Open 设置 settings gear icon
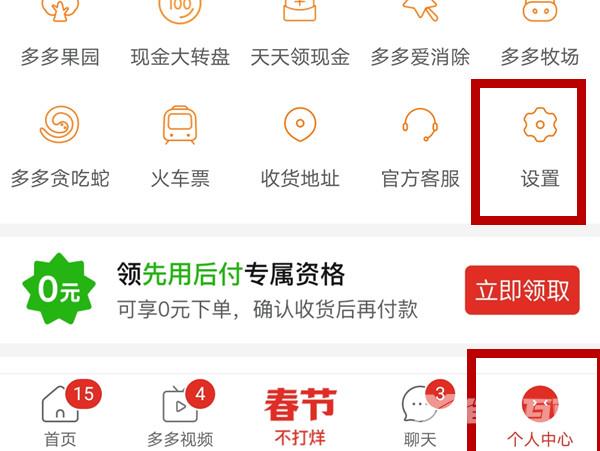 540,125
